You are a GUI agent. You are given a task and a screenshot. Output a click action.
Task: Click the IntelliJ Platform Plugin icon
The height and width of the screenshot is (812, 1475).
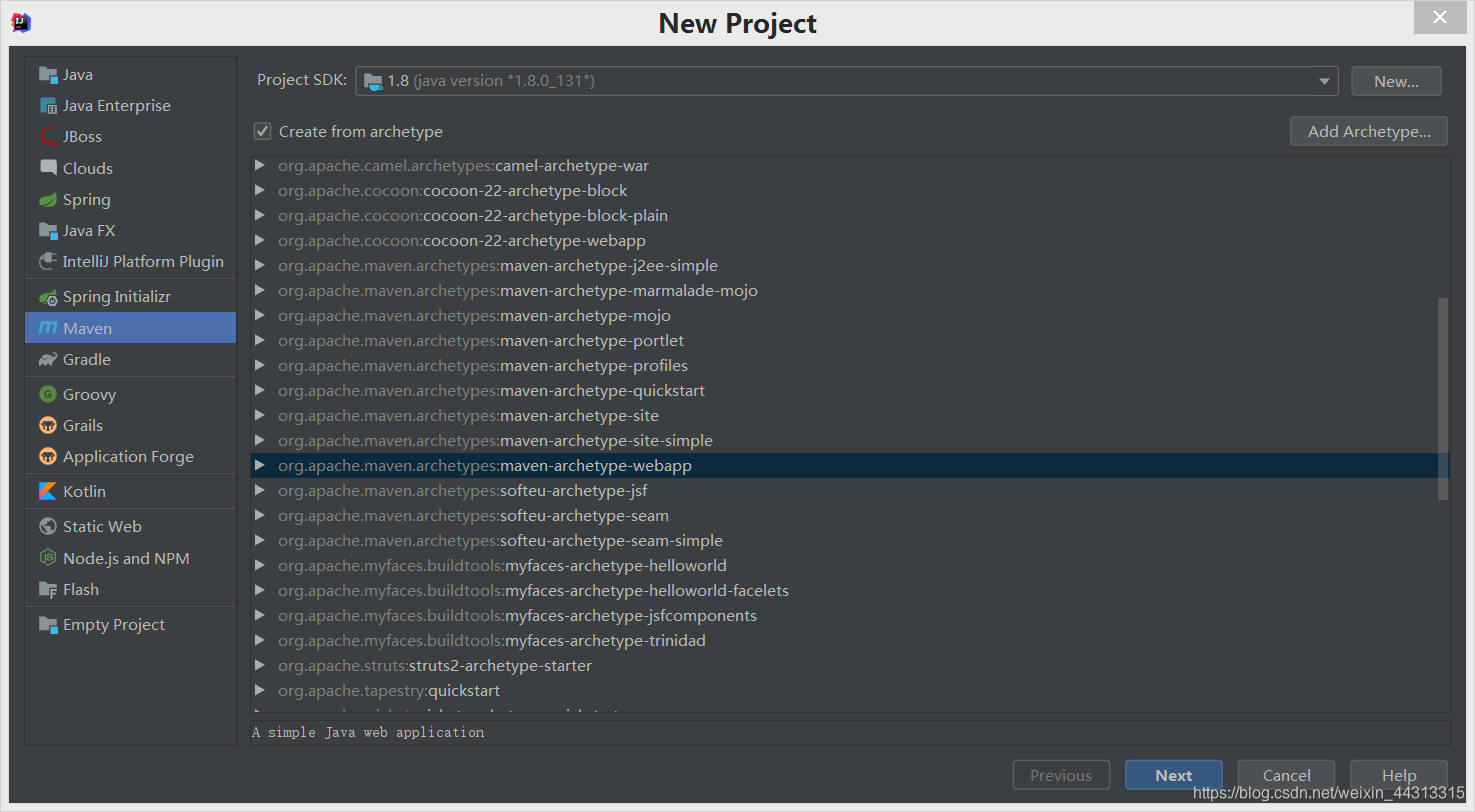48,262
